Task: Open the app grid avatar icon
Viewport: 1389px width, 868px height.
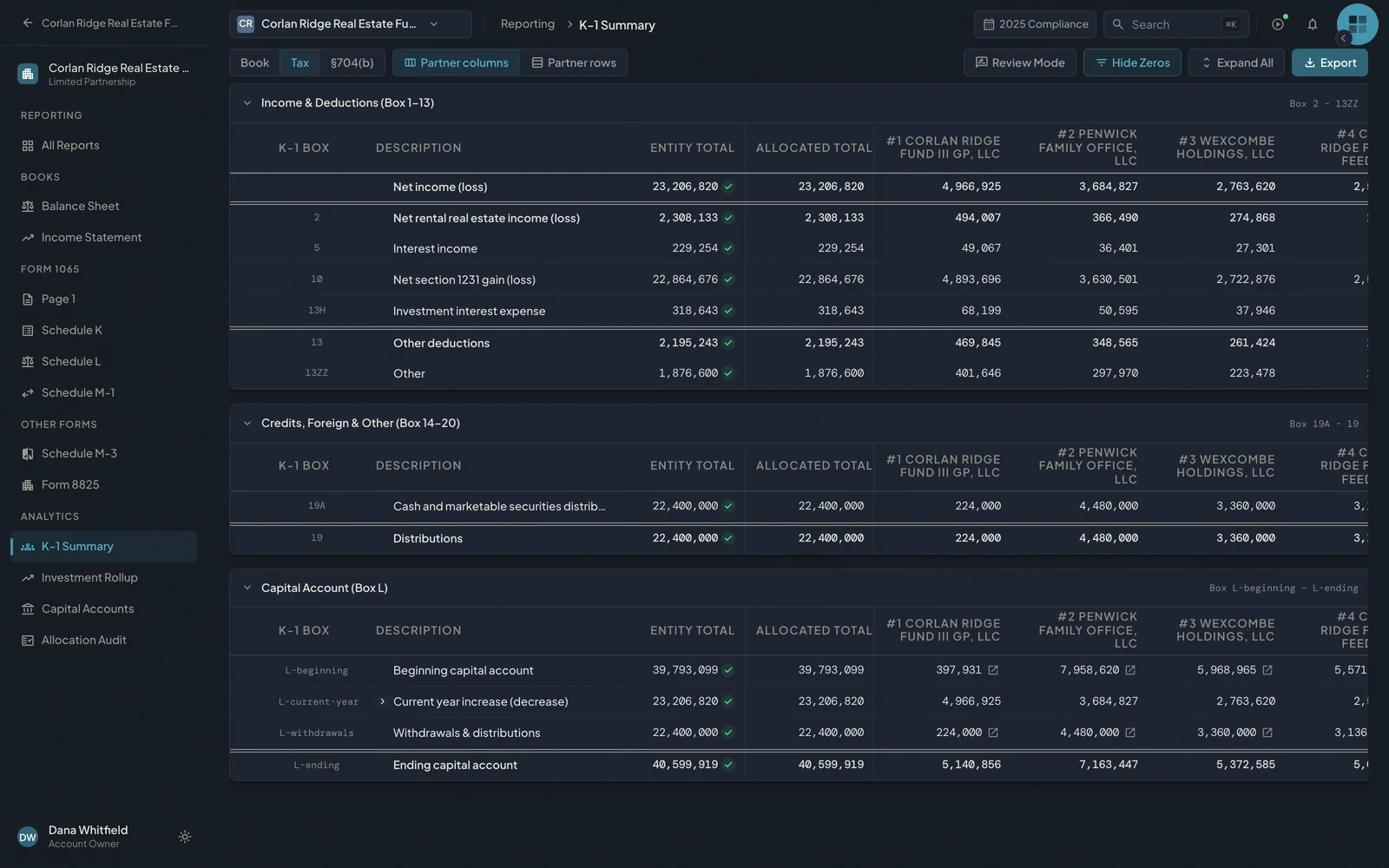Action: (1358, 24)
